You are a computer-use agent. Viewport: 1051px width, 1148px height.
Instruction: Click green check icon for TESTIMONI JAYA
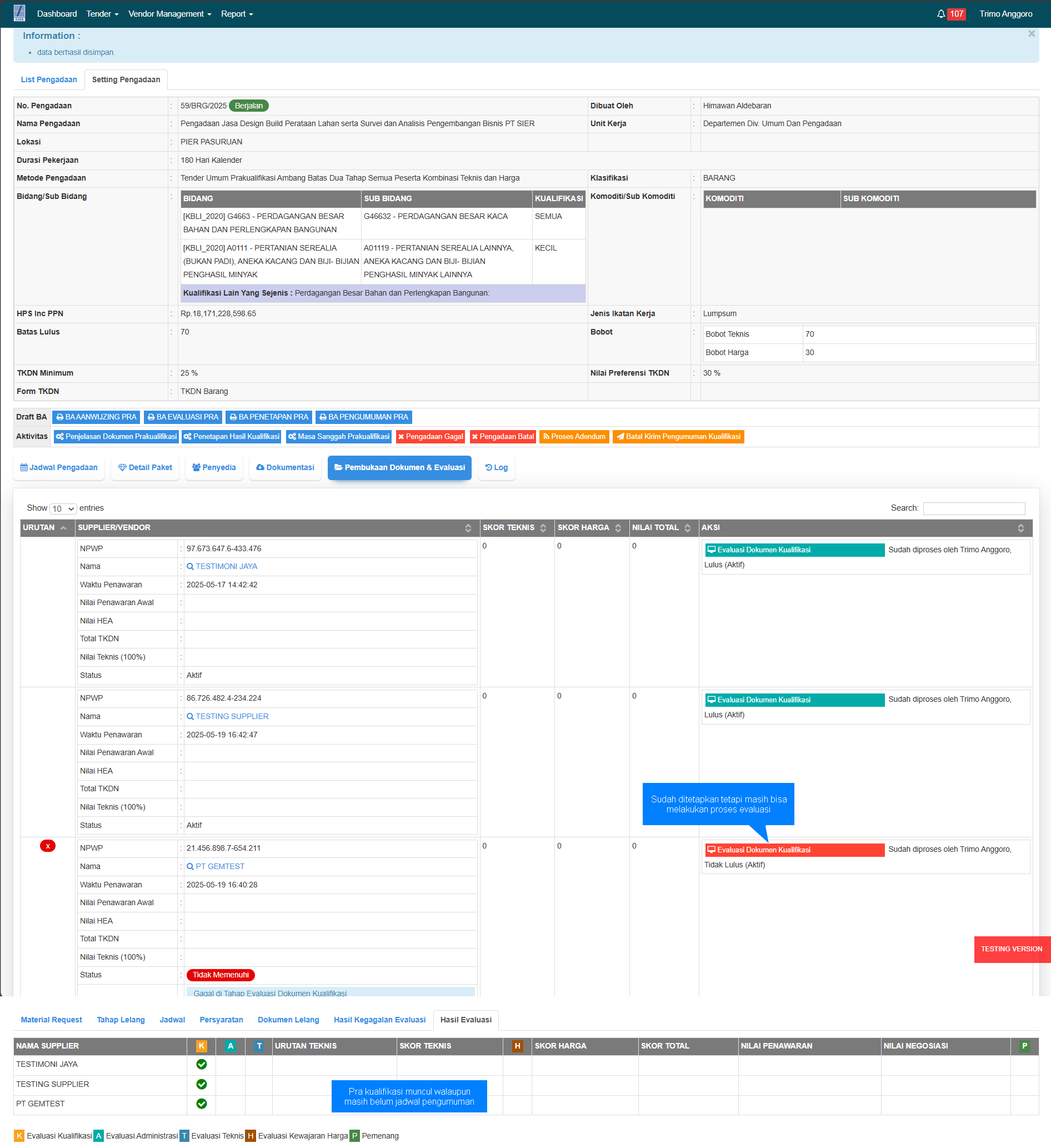202,1064
